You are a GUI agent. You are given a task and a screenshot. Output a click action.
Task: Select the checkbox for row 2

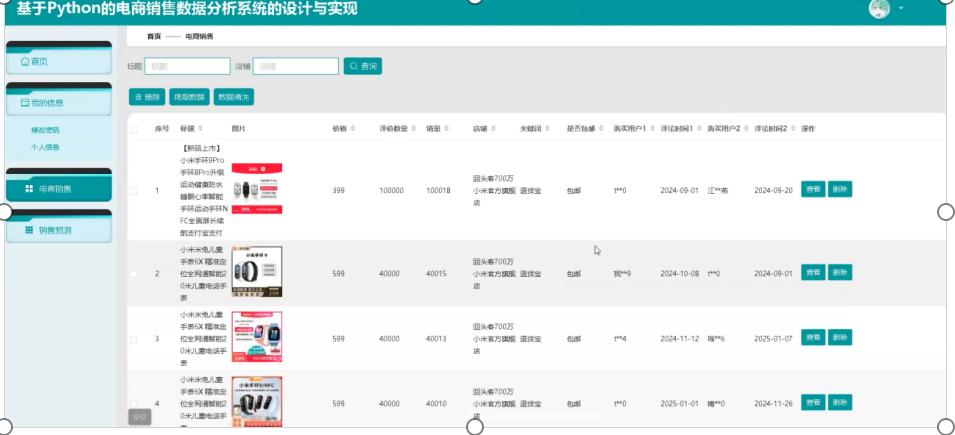(x=133, y=274)
